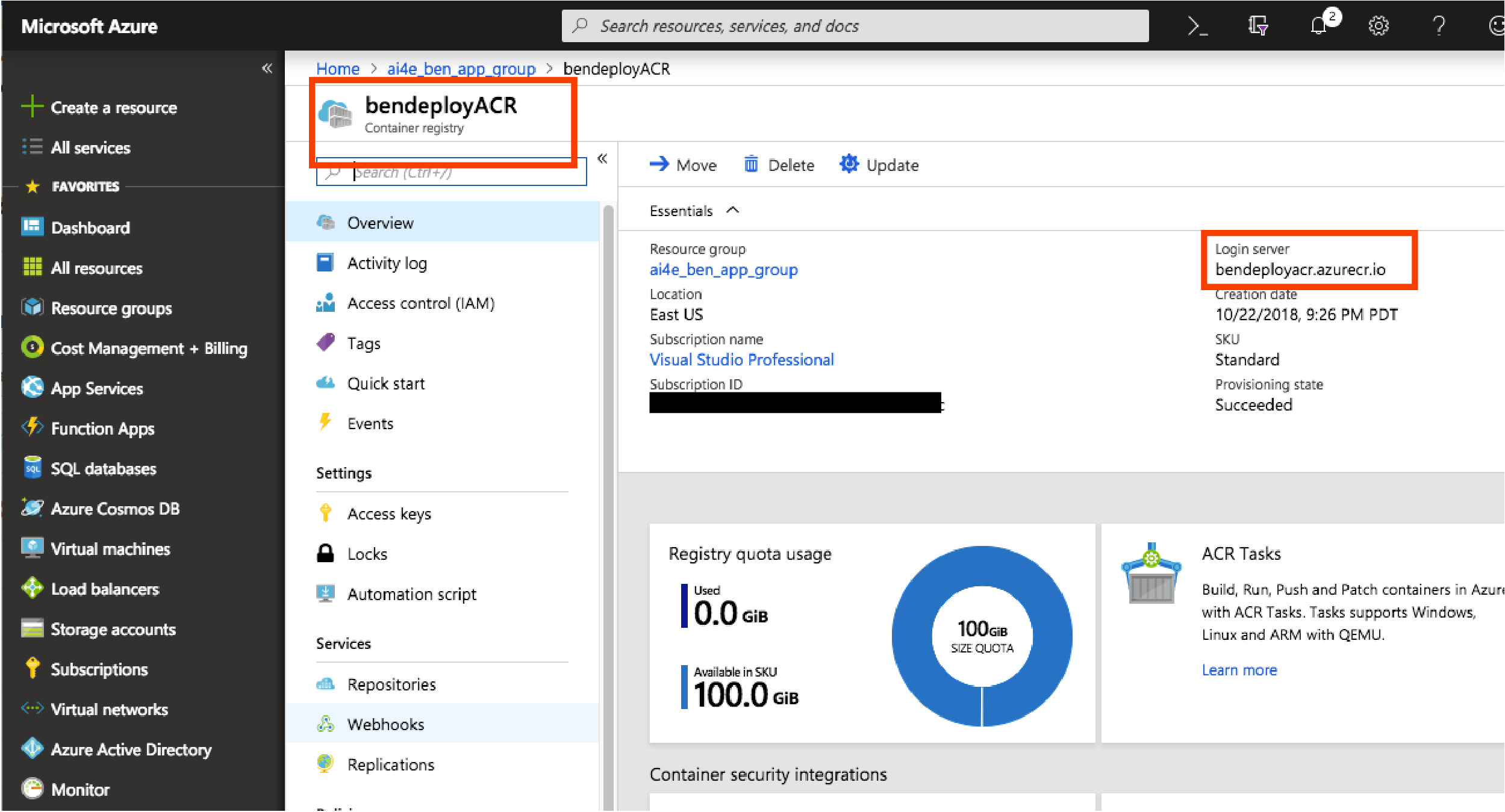Click the Dashboard icon in sidebar
This screenshot has height=812, width=1505.
click(x=33, y=227)
